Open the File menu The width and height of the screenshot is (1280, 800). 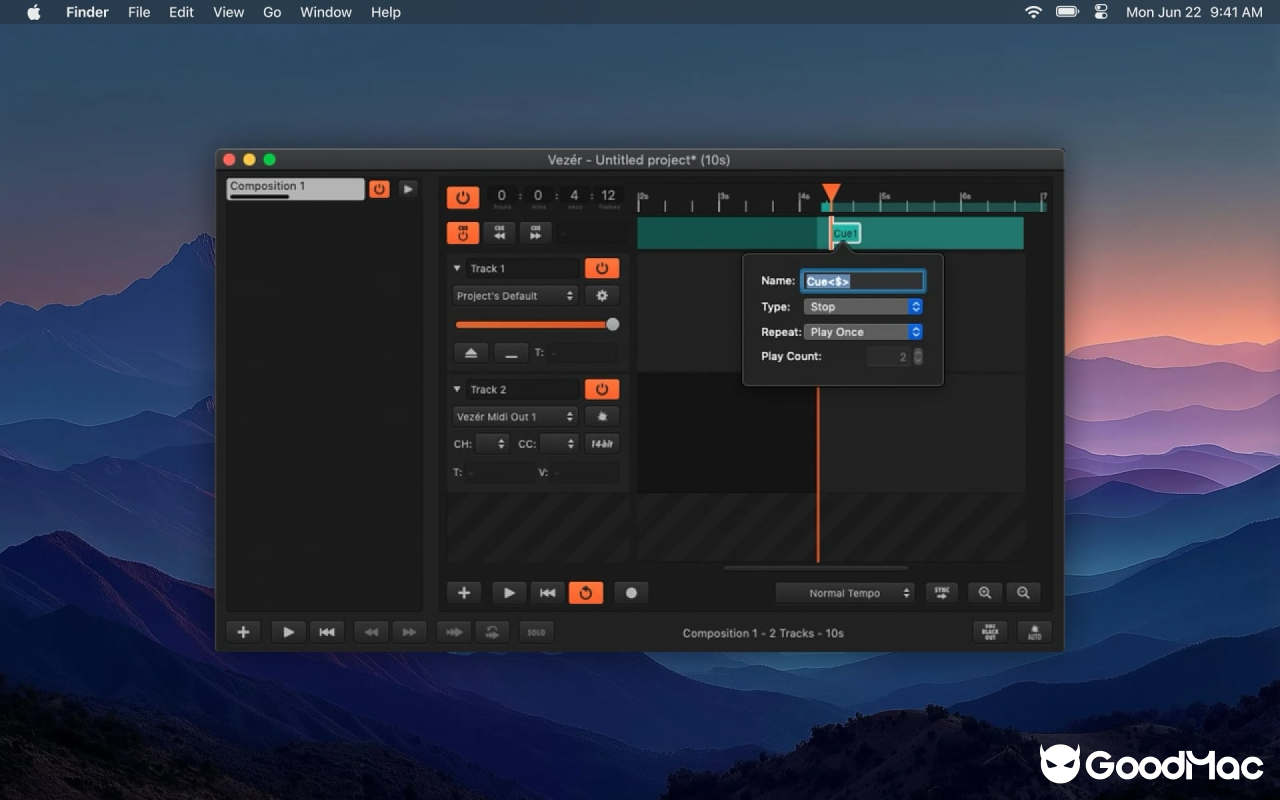[139, 12]
